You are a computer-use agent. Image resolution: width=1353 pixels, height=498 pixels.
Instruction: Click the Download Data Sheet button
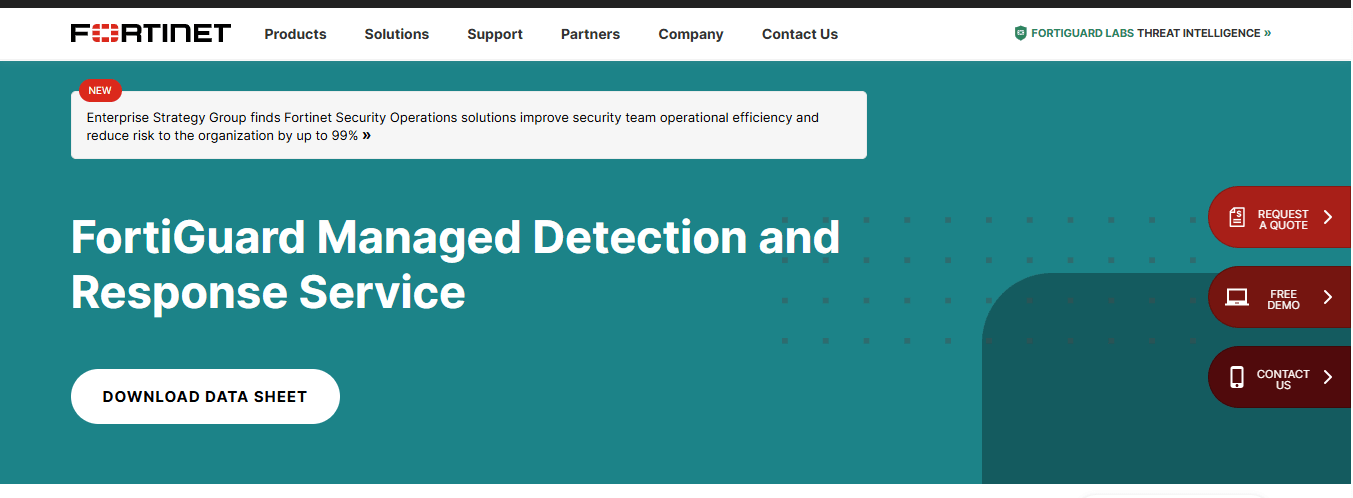(x=205, y=396)
